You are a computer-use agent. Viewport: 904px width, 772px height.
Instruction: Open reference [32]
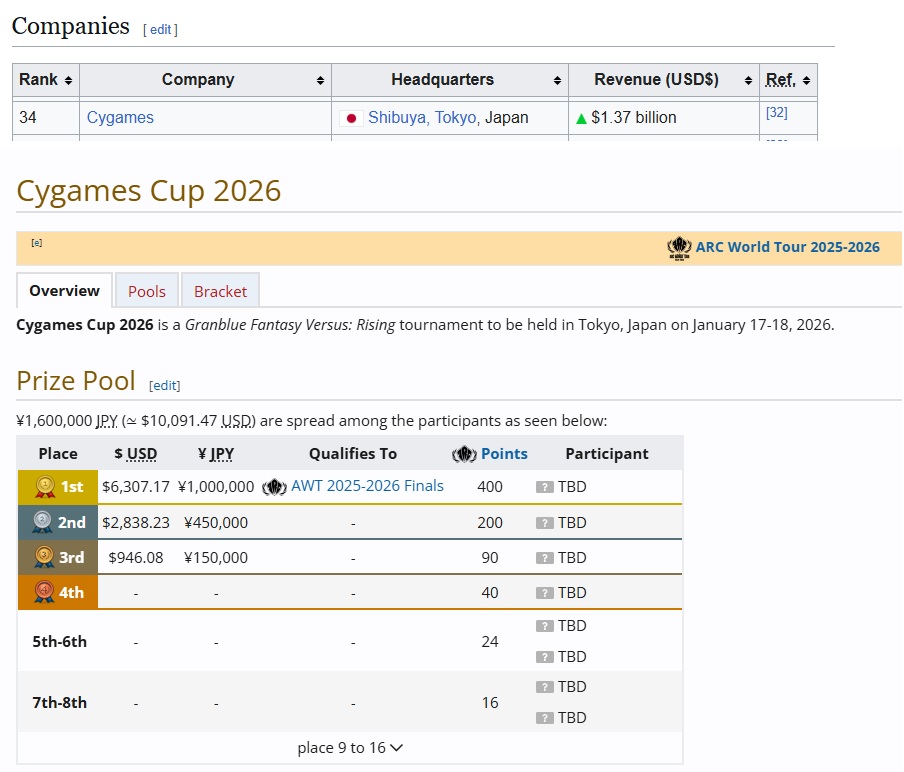(x=777, y=112)
